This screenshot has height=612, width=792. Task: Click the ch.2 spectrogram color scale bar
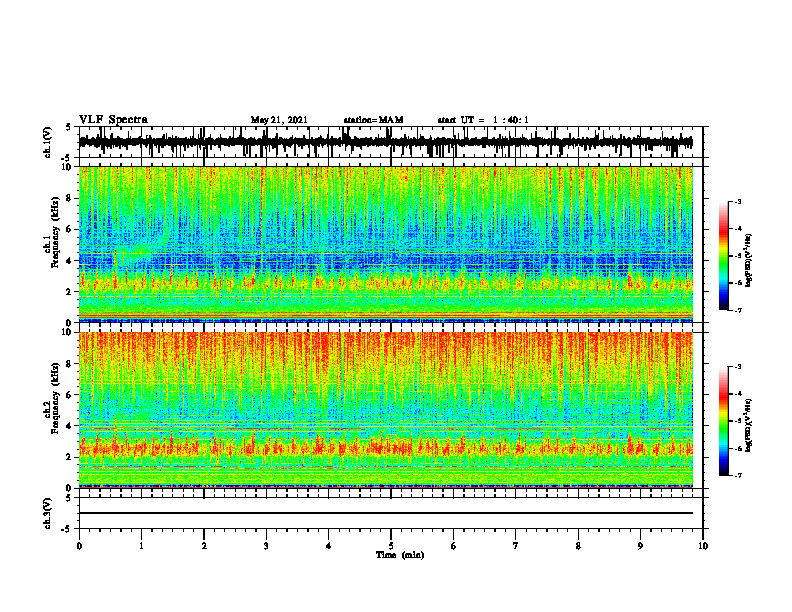(723, 421)
